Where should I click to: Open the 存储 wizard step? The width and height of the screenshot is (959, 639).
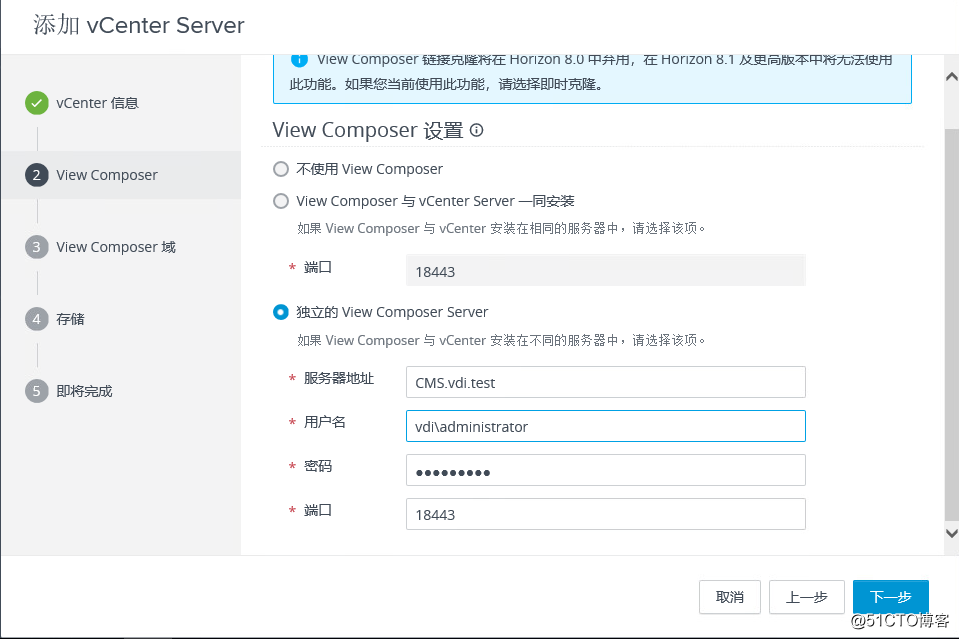(70, 319)
